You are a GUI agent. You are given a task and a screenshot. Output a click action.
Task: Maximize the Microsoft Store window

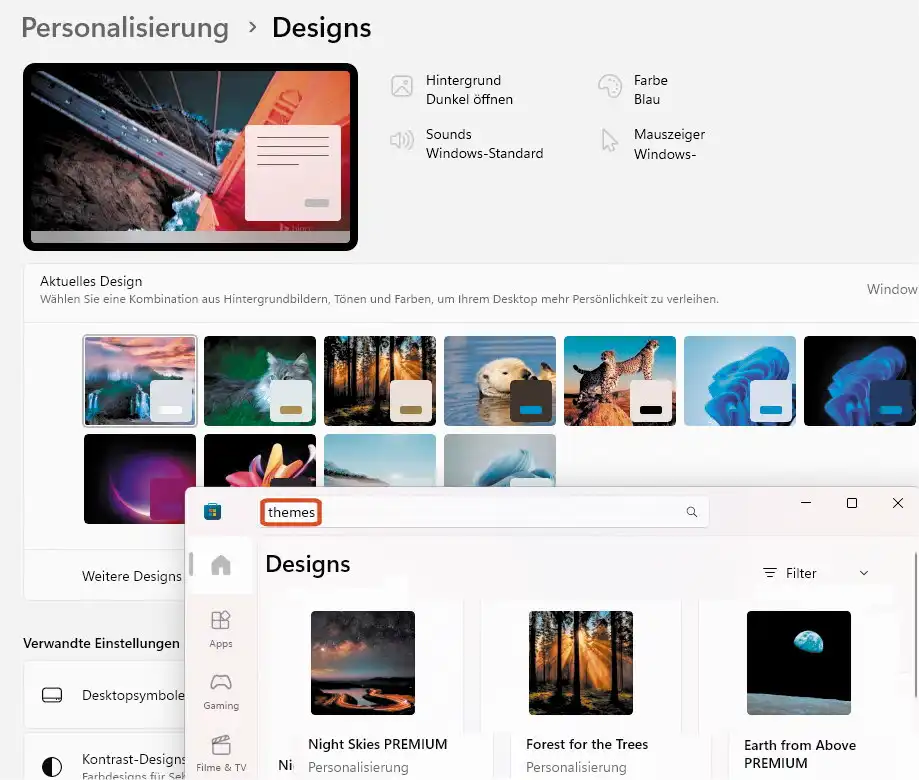[852, 503]
